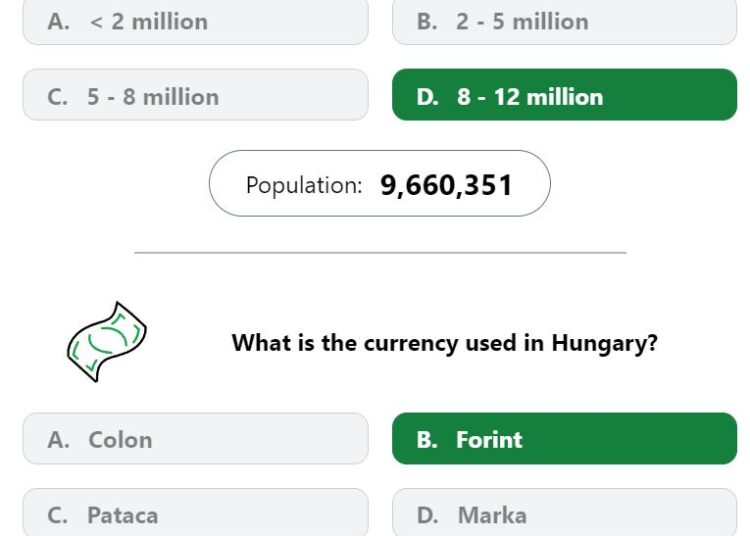Select highlighted '8 - 12 million' answer
The width and height of the screenshot is (750, 536).
click(564, 95)
